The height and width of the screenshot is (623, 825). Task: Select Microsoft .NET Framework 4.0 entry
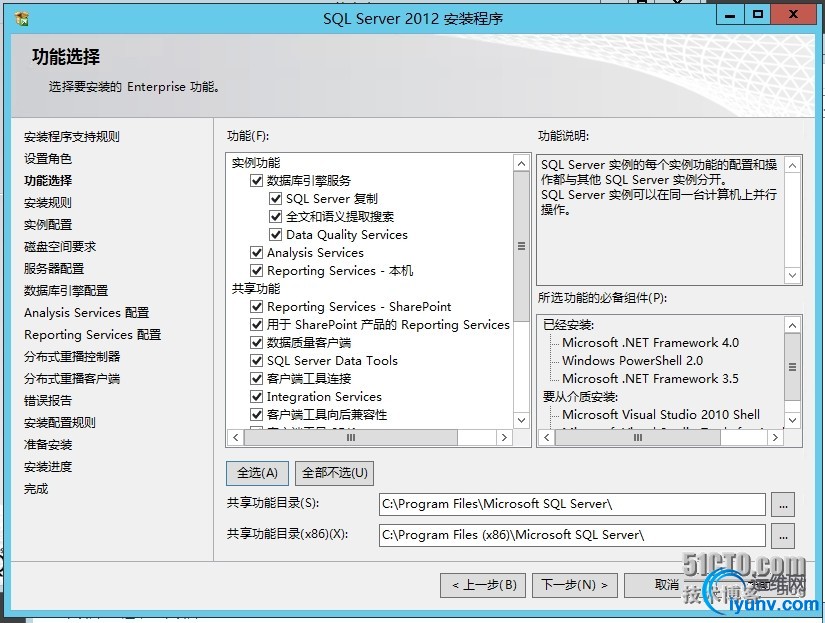[650, 343]
